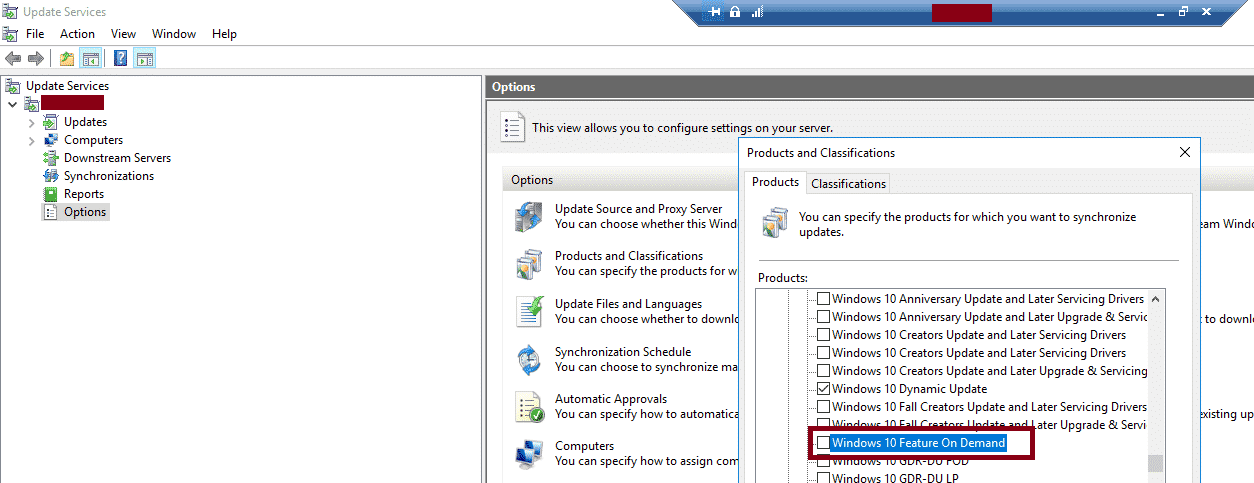Click the signal strength icon on connection bar
1254x483 pixels.
[x=757, y=12]
